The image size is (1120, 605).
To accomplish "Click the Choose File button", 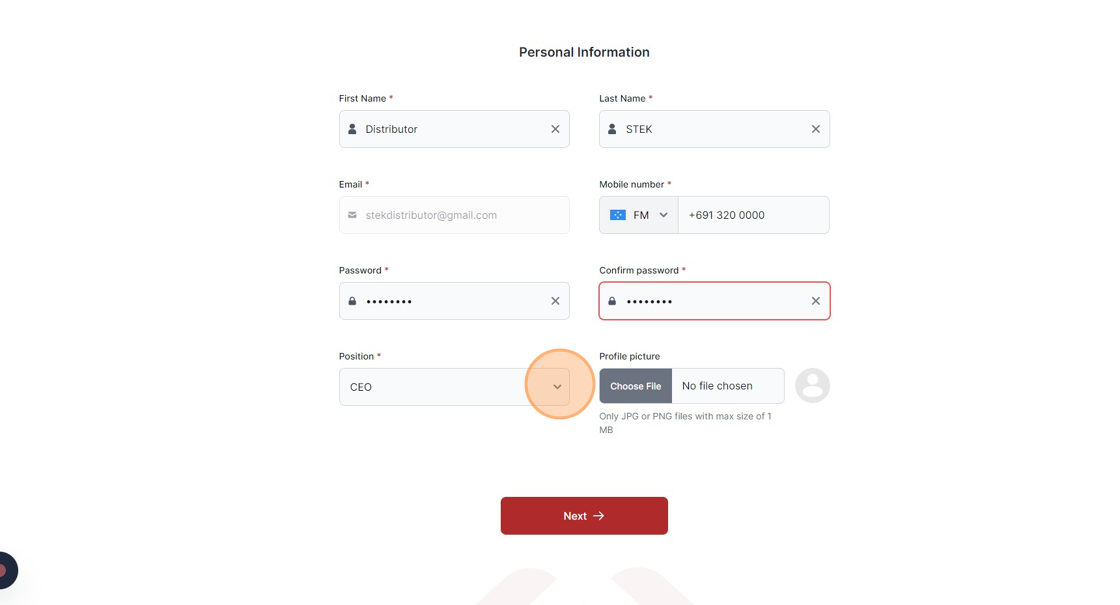I will (636, 386).
